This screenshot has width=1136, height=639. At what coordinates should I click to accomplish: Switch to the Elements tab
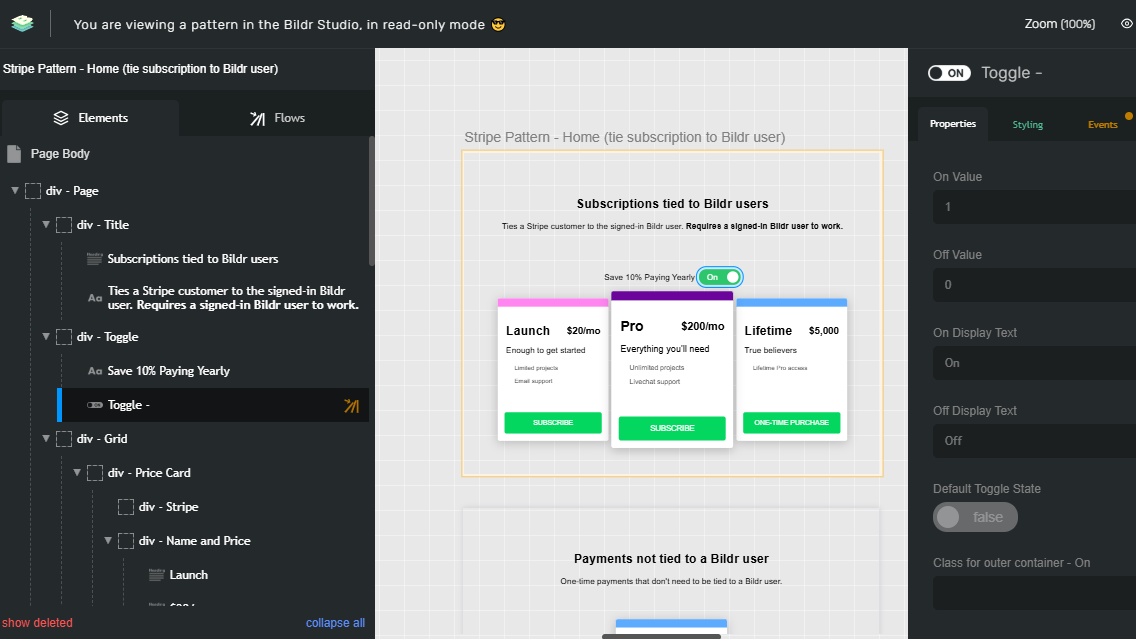(91, 118)
